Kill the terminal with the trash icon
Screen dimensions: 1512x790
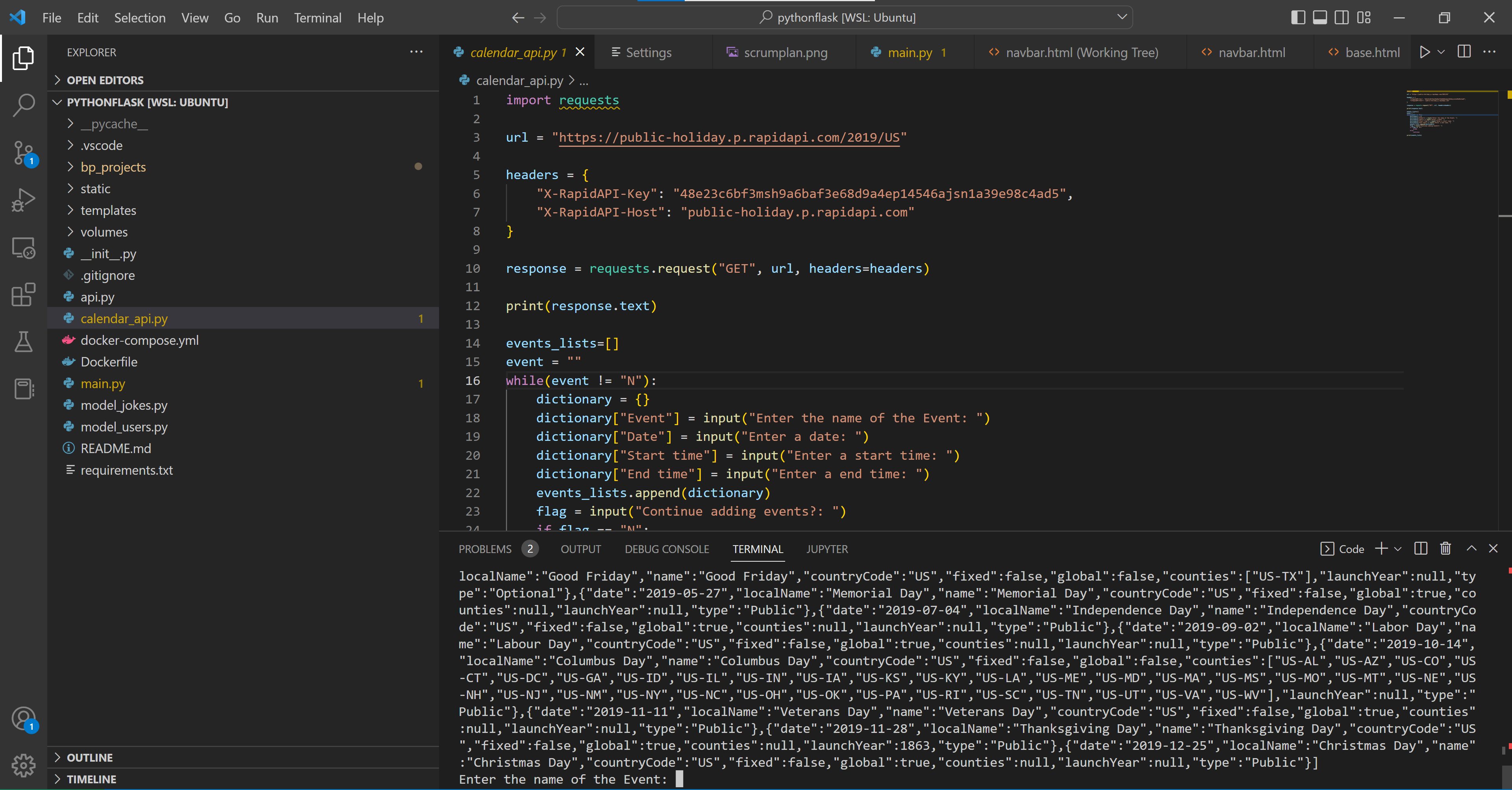(1445, 549)
